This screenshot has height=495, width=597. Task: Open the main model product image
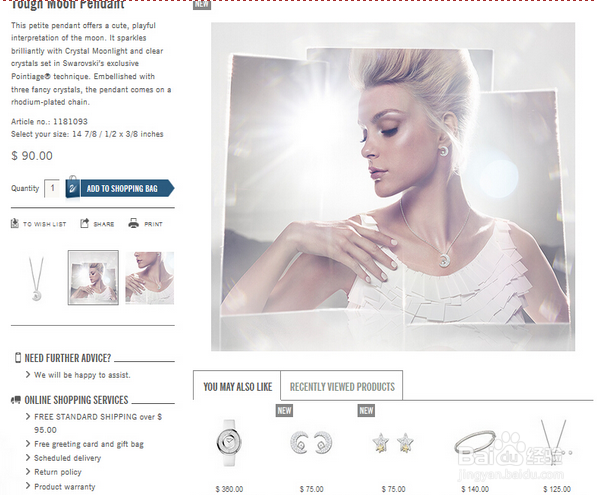[x=393, y=187]
